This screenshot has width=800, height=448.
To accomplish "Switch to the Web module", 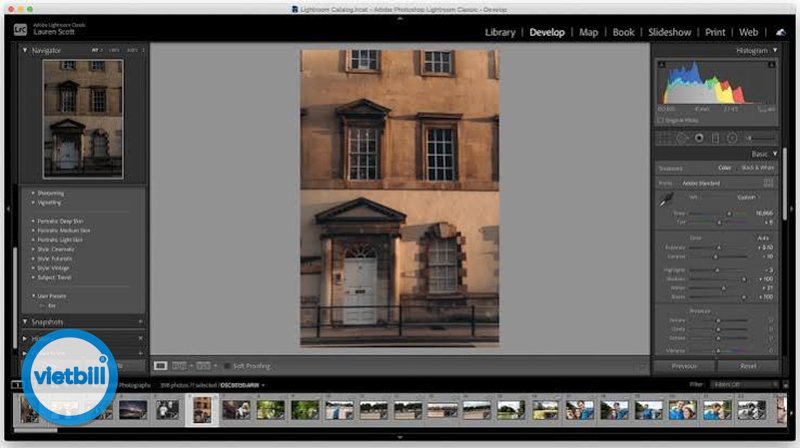I will pyautogui.click(x=748, y=32).
